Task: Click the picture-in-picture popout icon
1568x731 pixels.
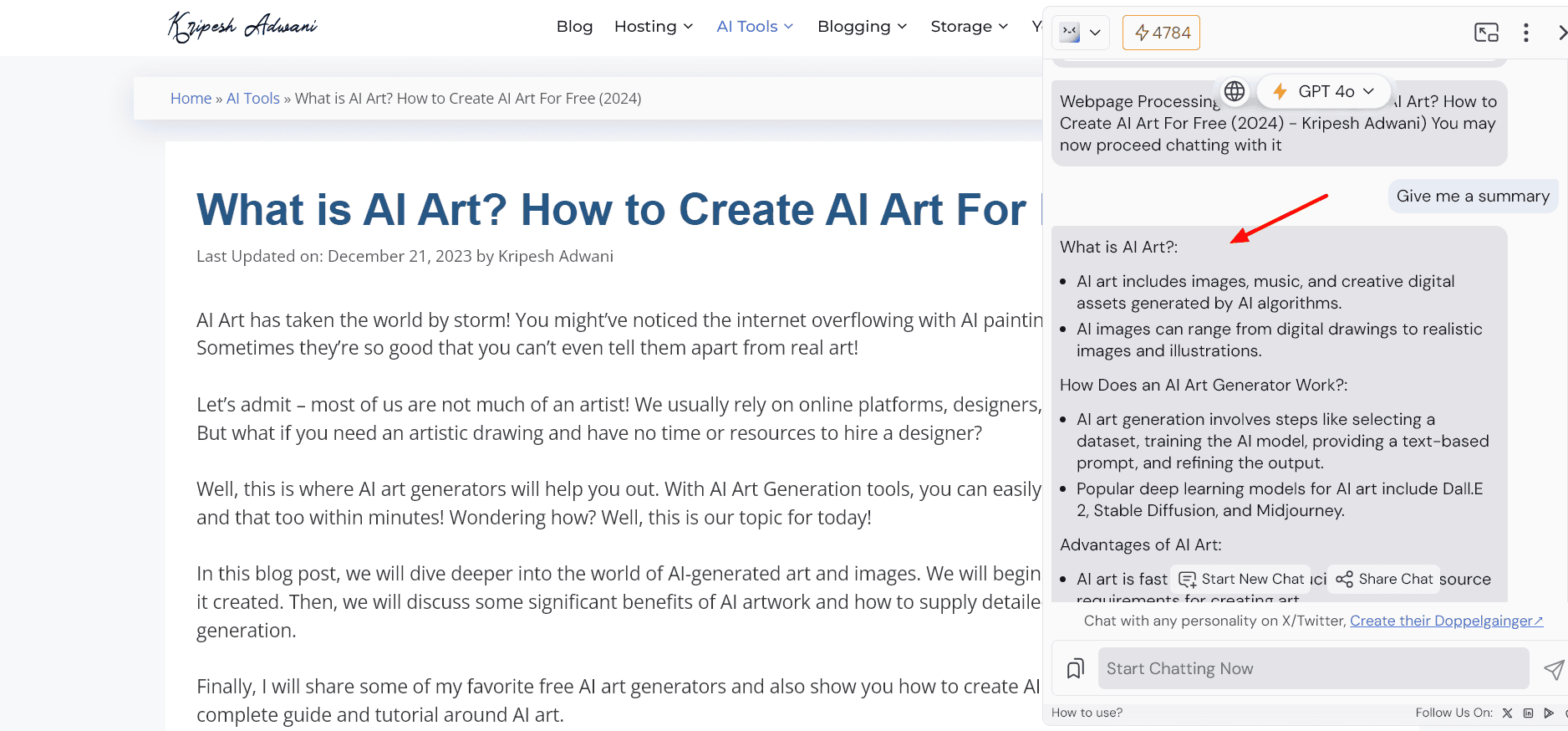Action: pos(1486,33)
